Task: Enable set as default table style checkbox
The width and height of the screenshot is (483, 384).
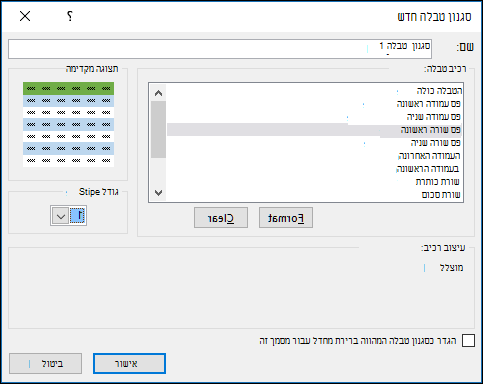Action: click(468, 341)
